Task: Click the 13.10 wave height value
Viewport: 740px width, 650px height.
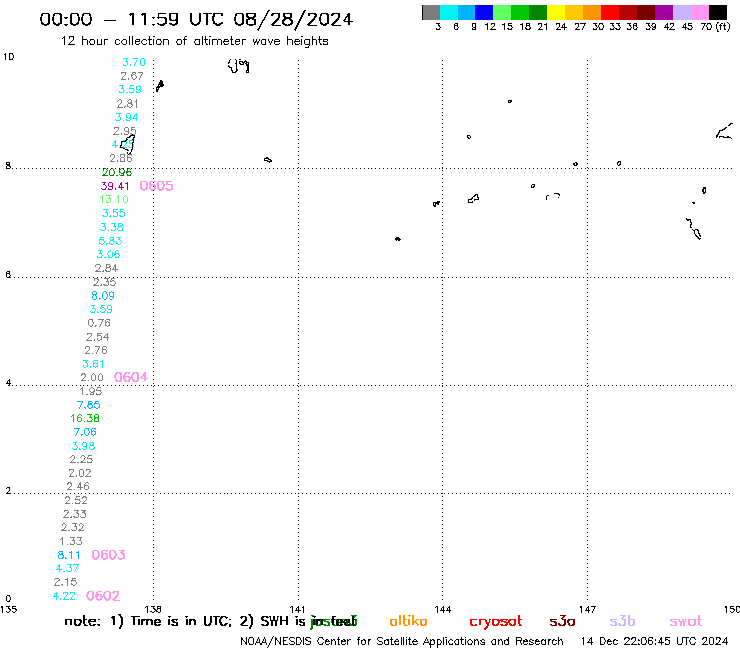Action: [114, 200]
